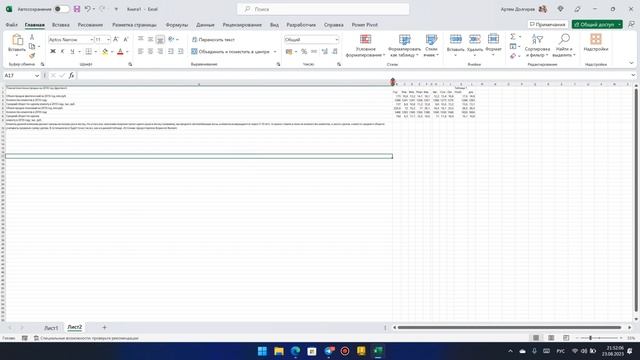Screen dimensions: 640x360
Task: Click the Decrease Font Size icon
Action: click(x=126, y=39)
